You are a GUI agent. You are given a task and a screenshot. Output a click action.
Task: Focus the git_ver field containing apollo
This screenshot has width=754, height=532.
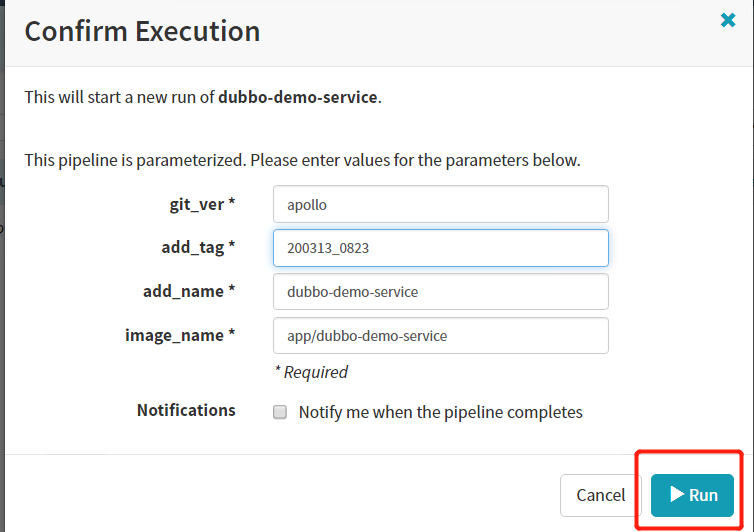440,204
